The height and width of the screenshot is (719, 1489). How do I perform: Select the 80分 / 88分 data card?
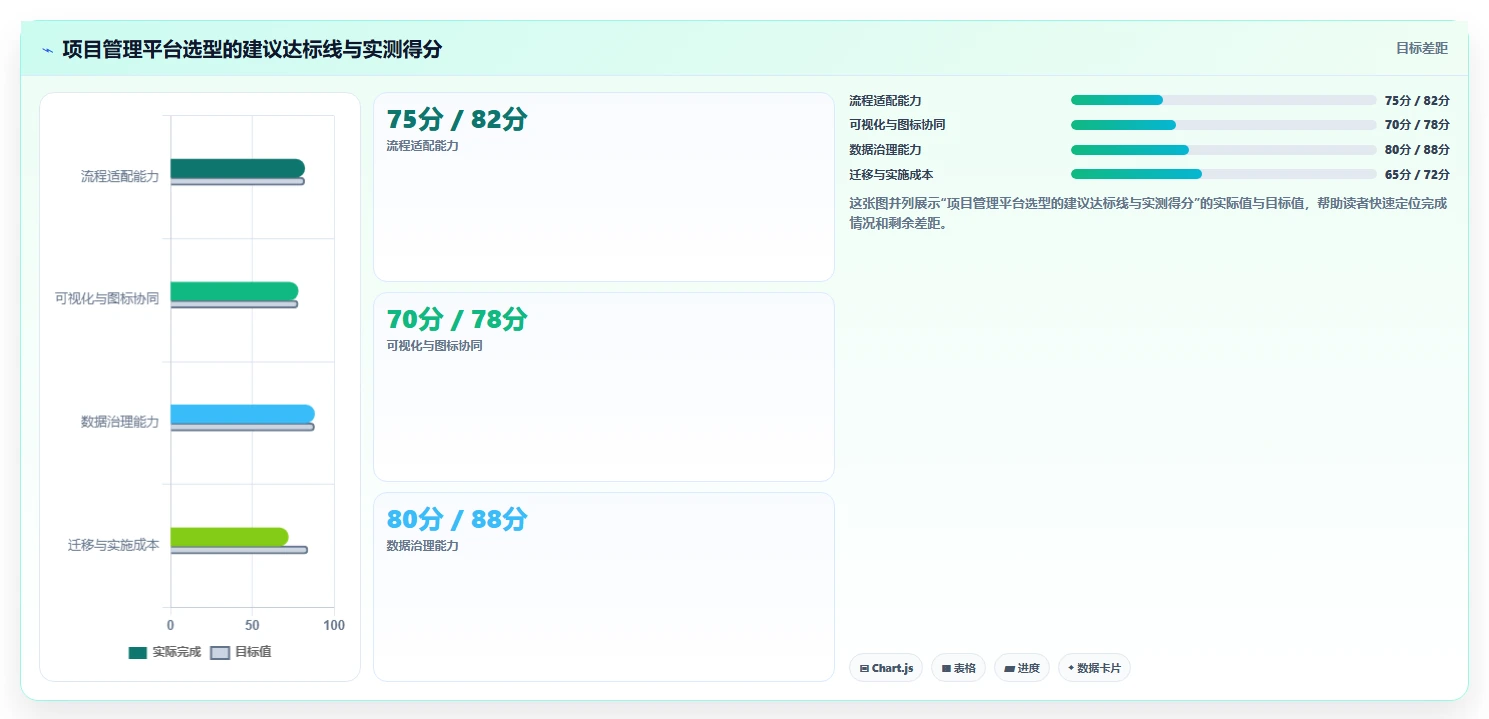pos(604,587)
